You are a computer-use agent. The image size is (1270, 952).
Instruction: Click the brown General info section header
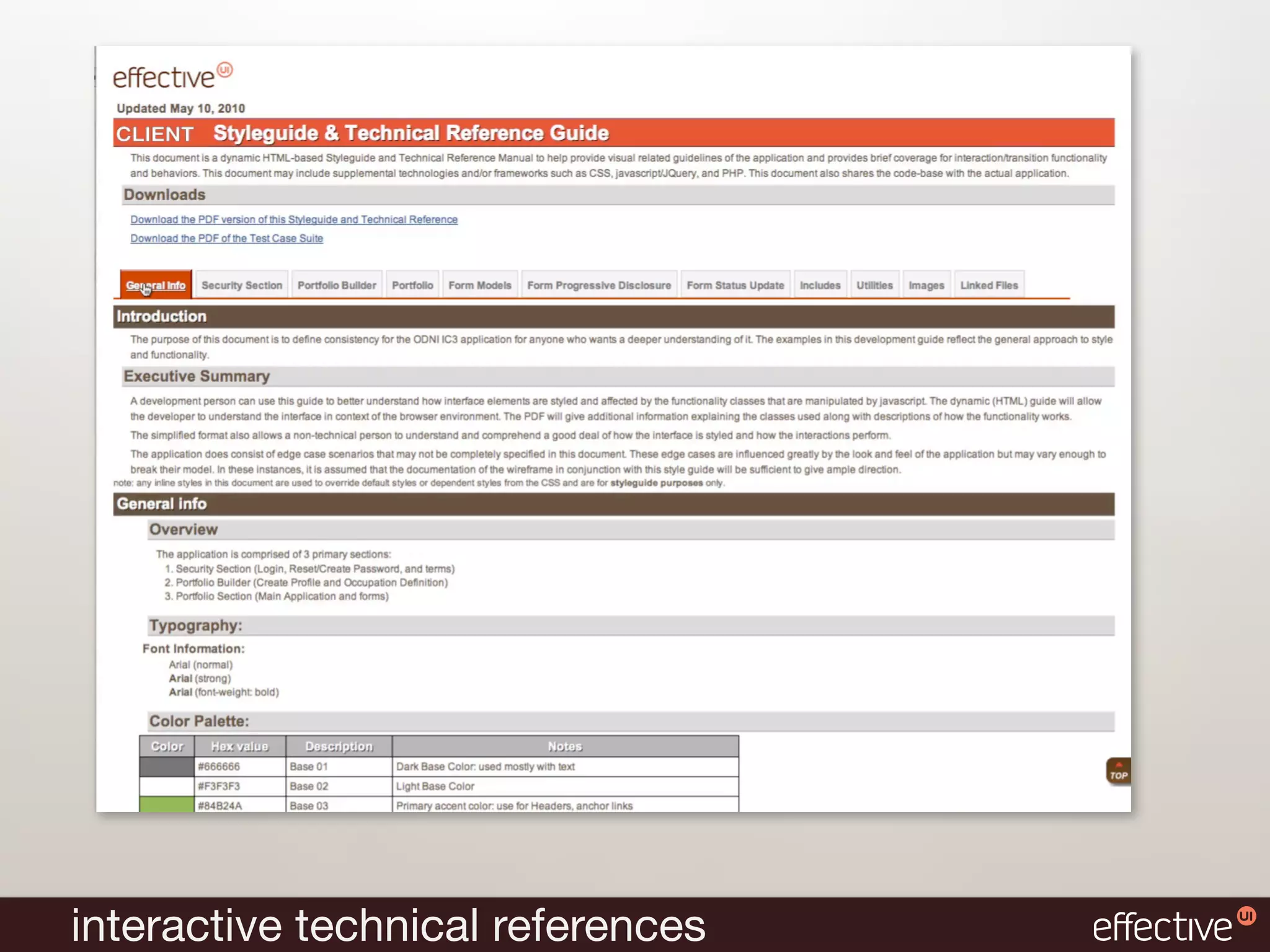point(613,504)
